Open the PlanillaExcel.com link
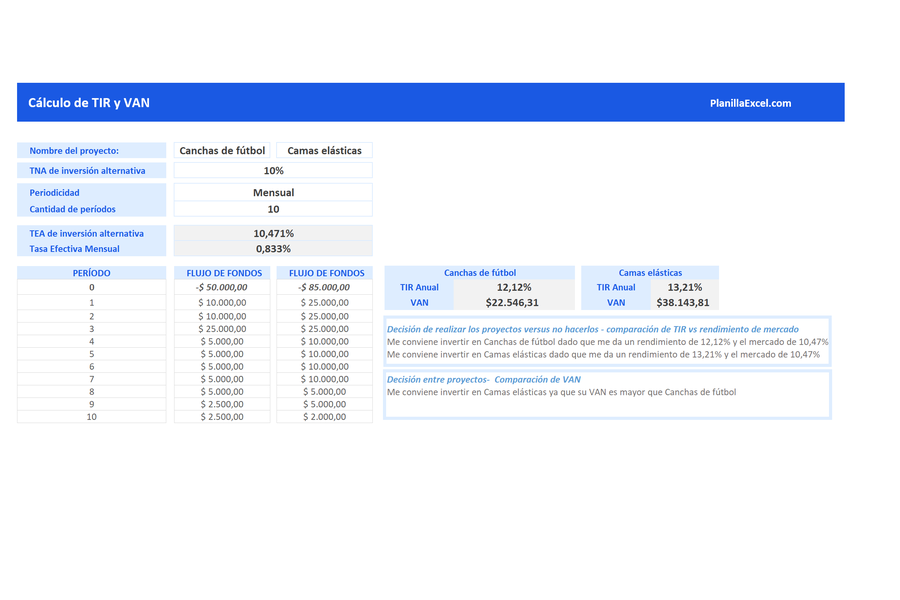 [x=752, y=102]
